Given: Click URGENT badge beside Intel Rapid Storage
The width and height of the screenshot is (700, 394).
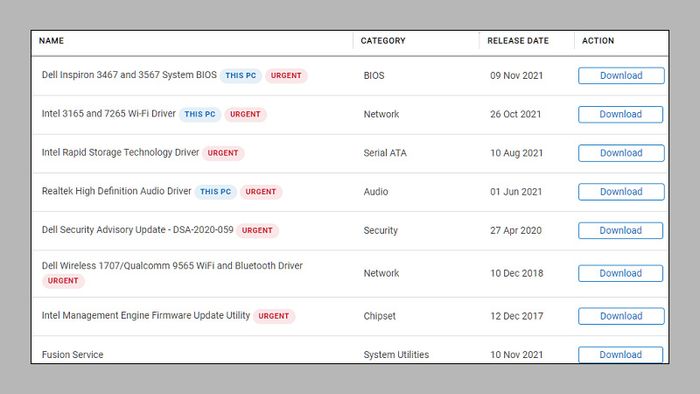Looking at the screenshot, I should [223, 153].
